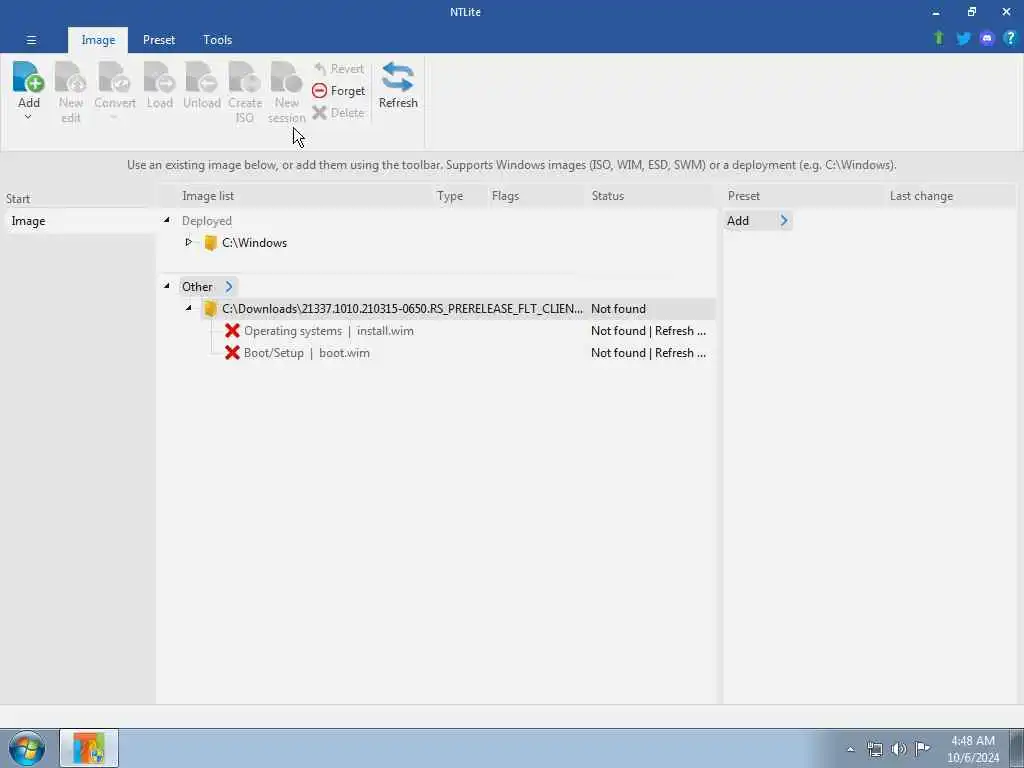Click the green update arrow icon
The height and width of the screenshot is (768, 1024).
[939, 39]
